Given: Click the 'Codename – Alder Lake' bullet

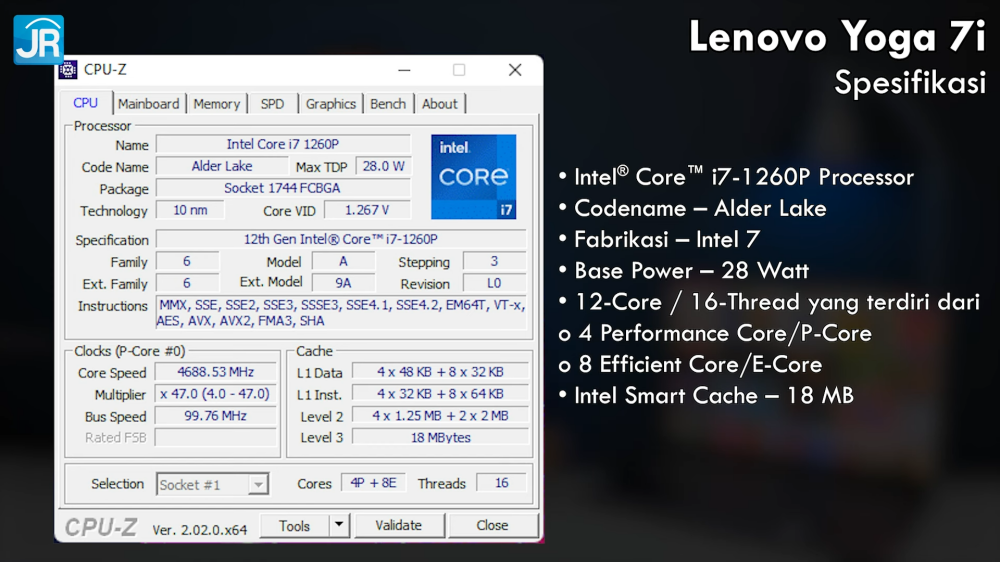Looking at the screenshot, I should point(692,208).
